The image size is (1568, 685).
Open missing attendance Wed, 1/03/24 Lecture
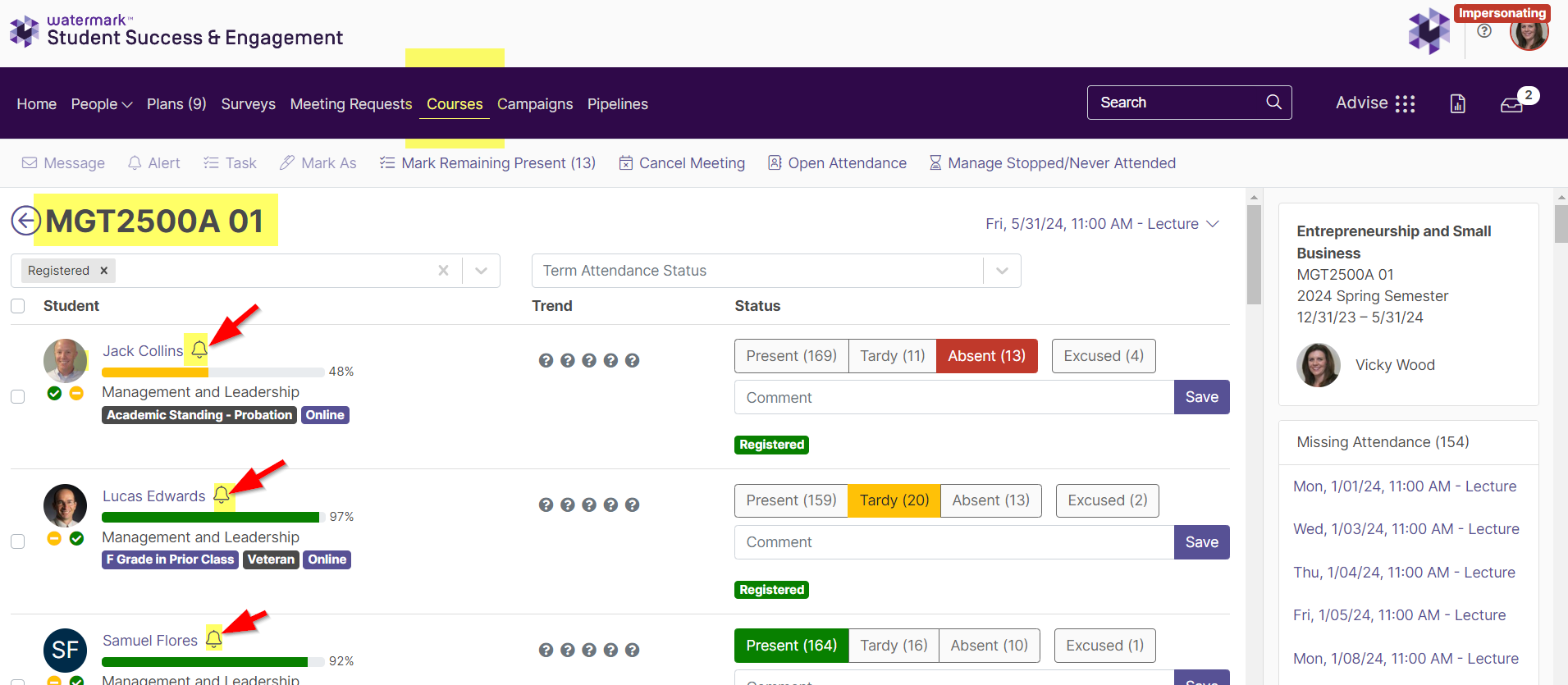1406,529
